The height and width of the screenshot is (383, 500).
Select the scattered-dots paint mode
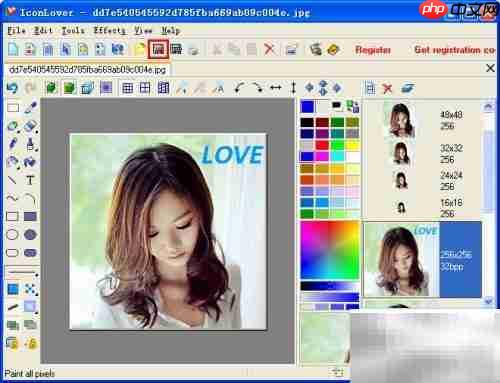[x=31, y=289]
